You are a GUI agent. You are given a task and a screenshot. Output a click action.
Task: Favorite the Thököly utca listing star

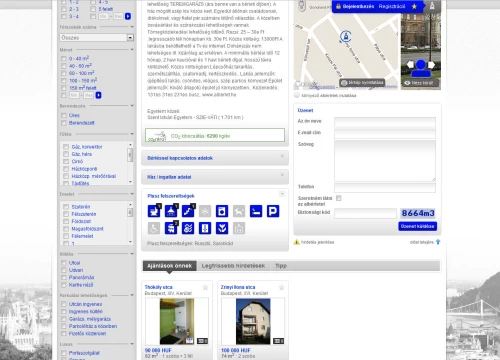coord(205,287)
